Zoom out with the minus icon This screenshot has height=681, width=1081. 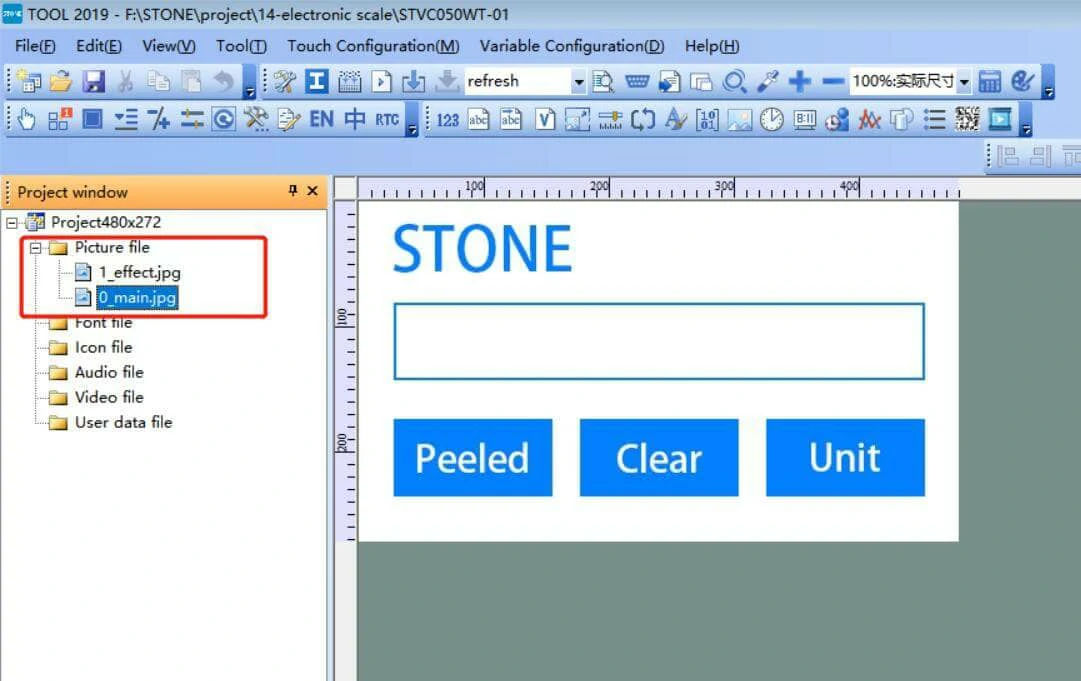[833, 81]
